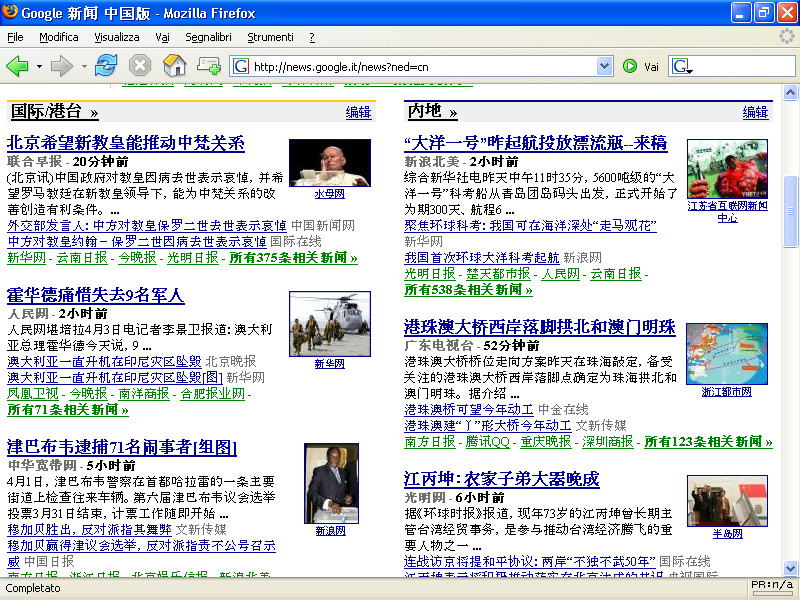Click 水母网 source link under Pope photo
Image resolution: width=800 pixels, height=600 pixels.
point(330,194)
